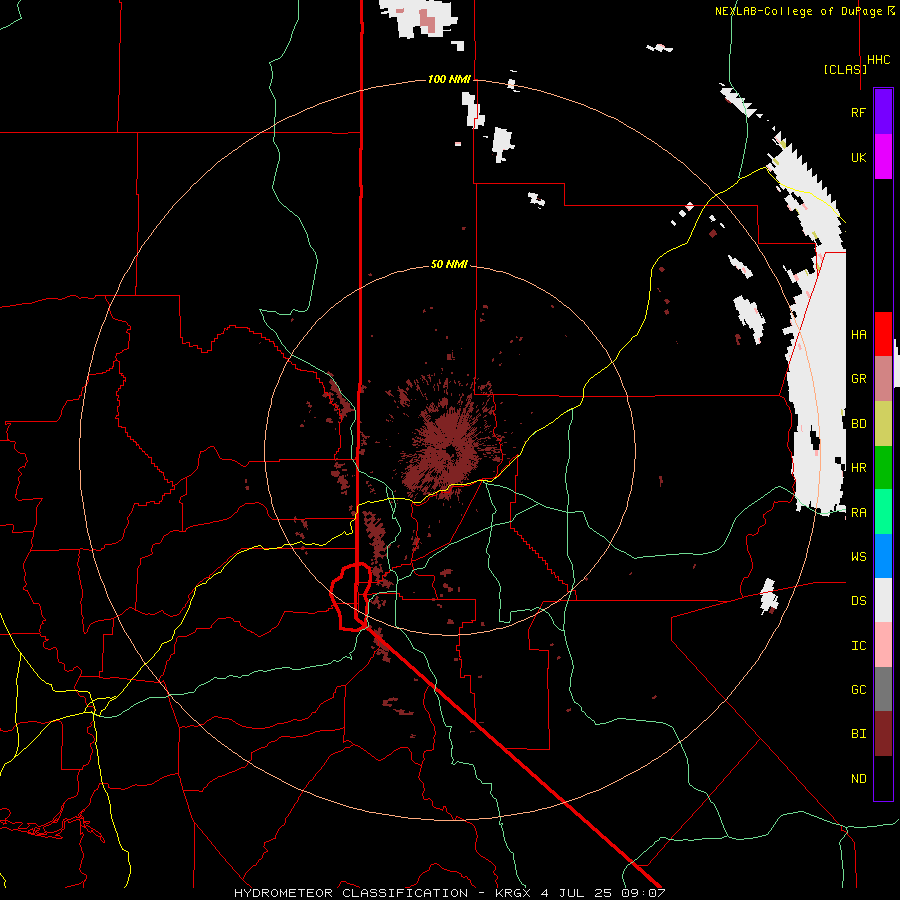Pick the light pink IC swatch
Image resolution: width=900 pixels, height=900 pixels.
coord(883,645)
